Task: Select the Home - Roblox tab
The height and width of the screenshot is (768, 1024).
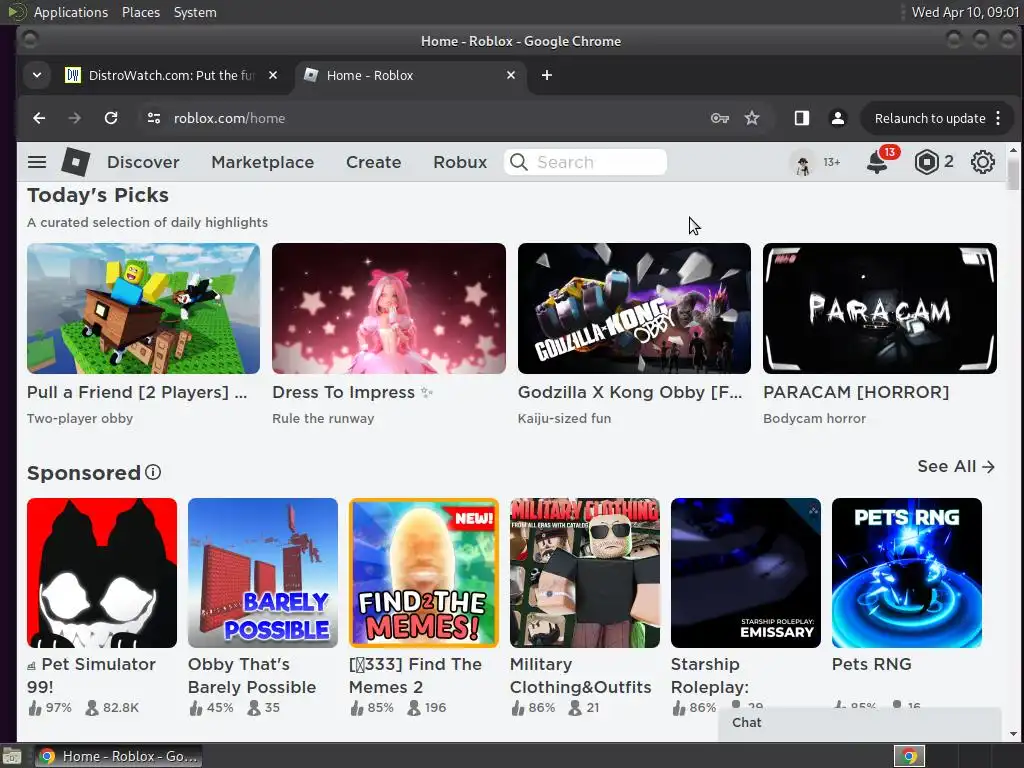Action: point(411,75)
